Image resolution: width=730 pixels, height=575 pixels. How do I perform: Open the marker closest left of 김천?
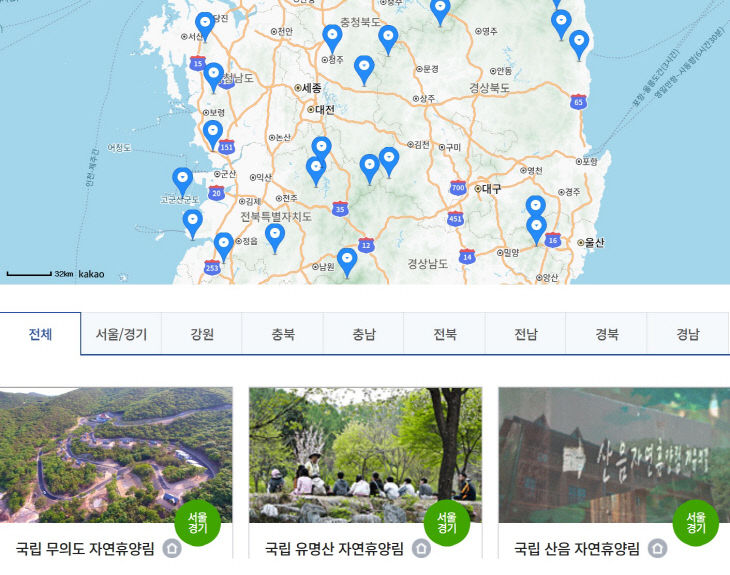389,161
